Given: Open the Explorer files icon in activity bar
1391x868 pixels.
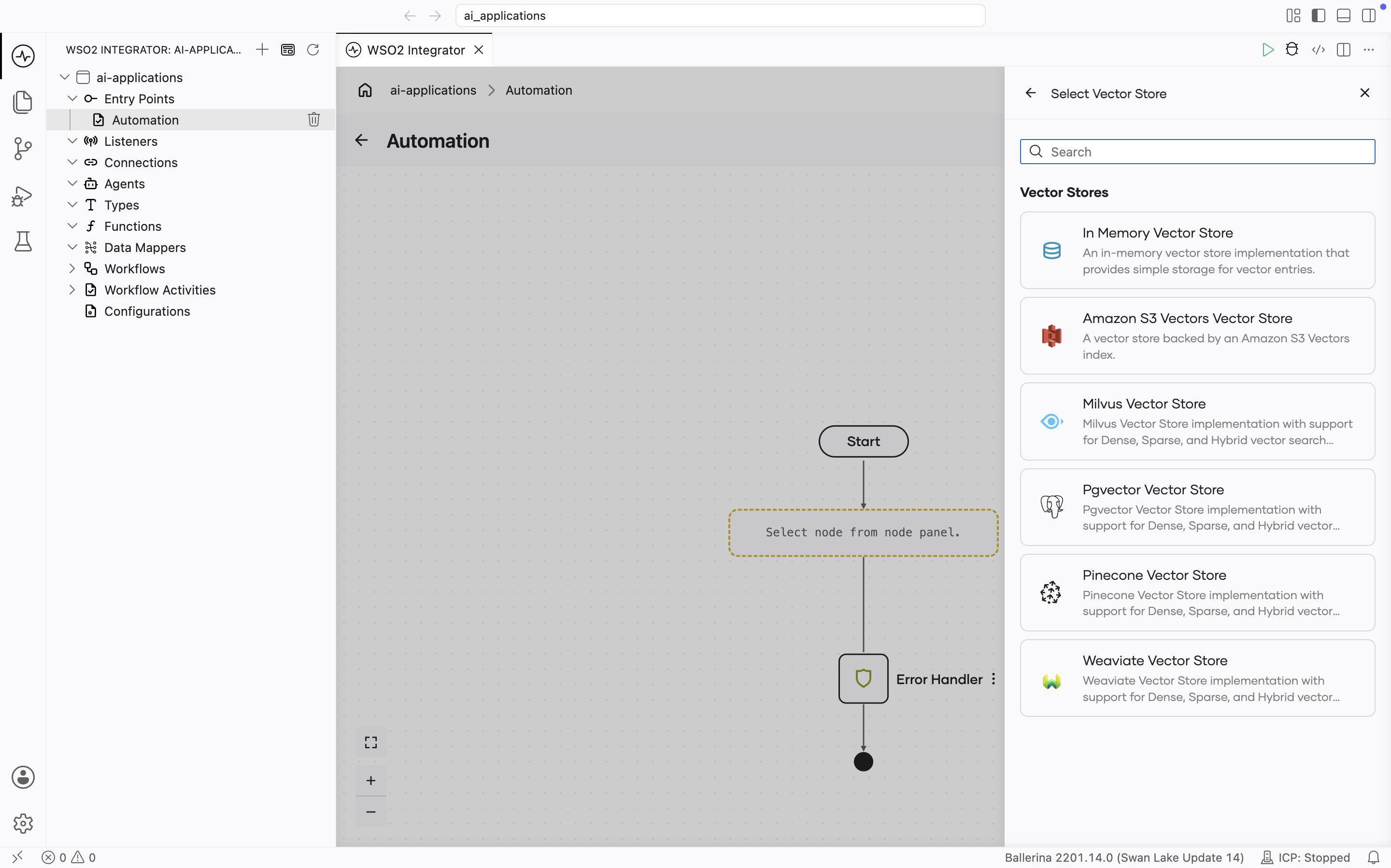Looking at the screenshot, I should tap(23, 102).
